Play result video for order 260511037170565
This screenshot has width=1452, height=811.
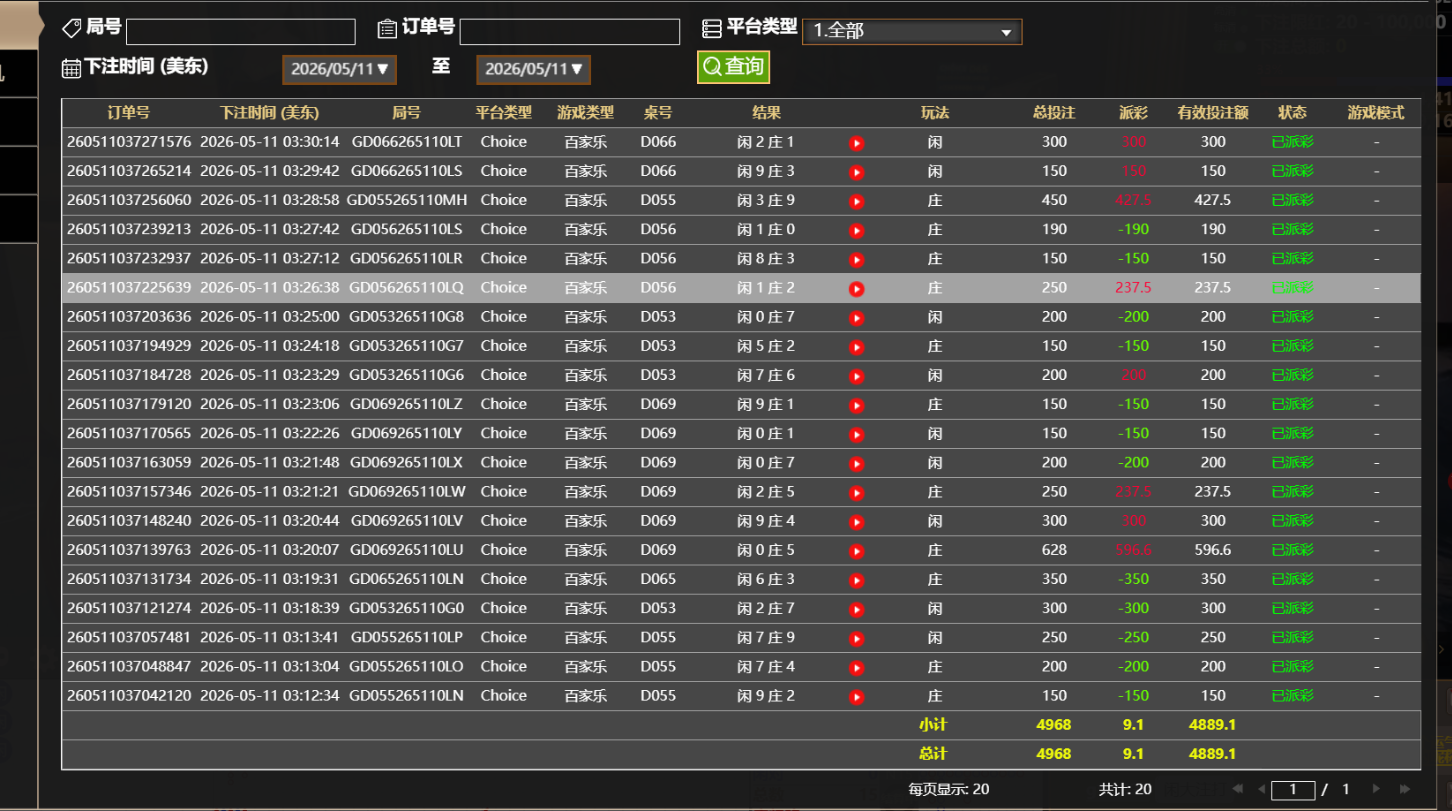click(856, 435)
